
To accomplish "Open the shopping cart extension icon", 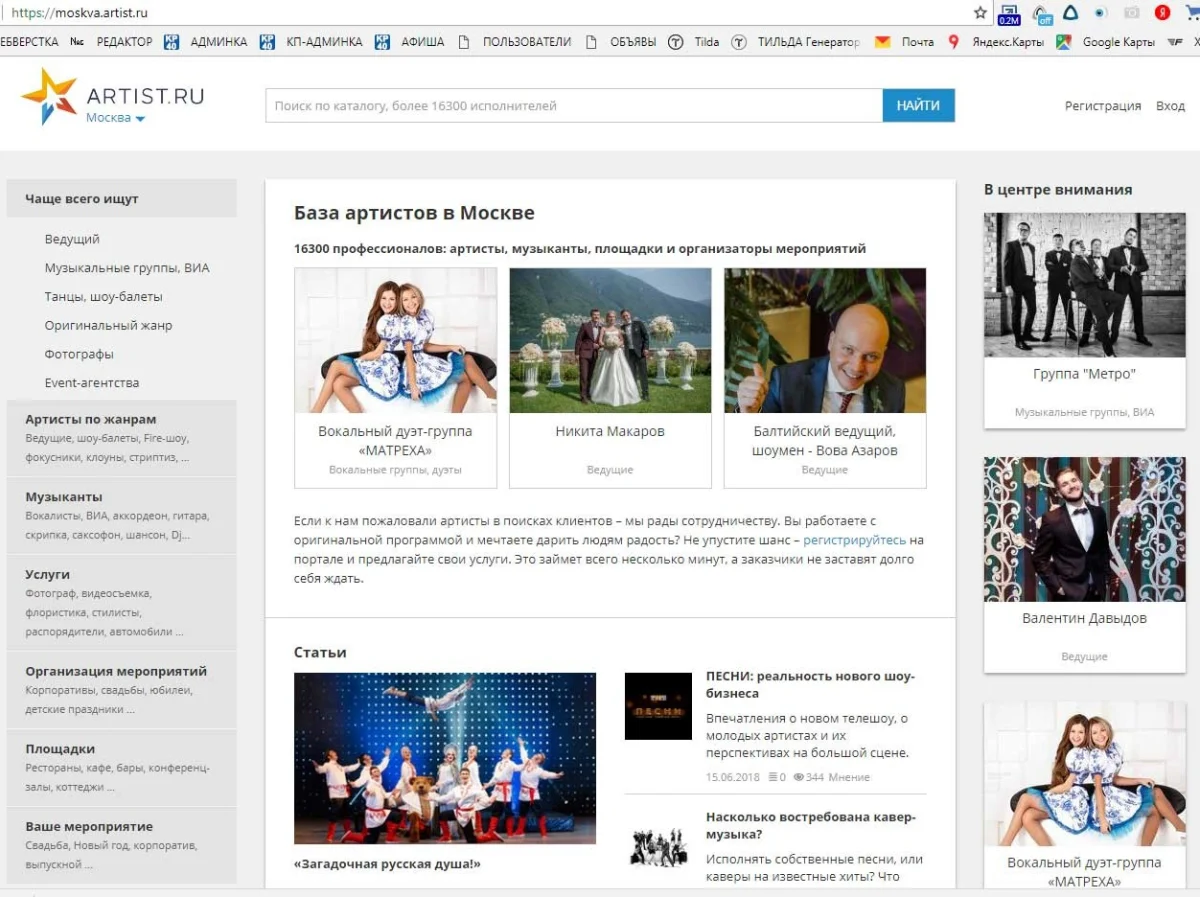I will 1192,13.
